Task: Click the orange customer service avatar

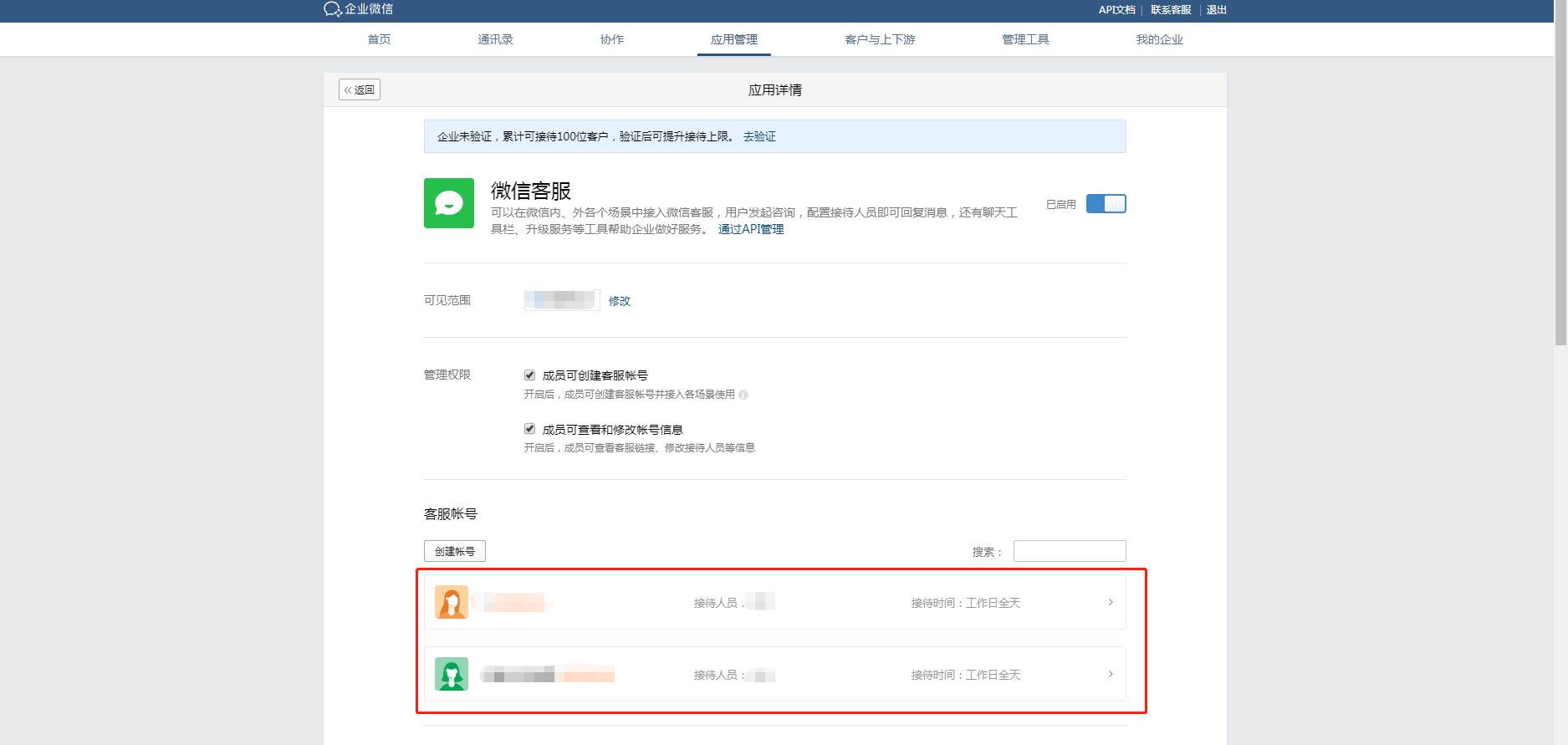Action: pyautogui.click(x=451, y=602)
